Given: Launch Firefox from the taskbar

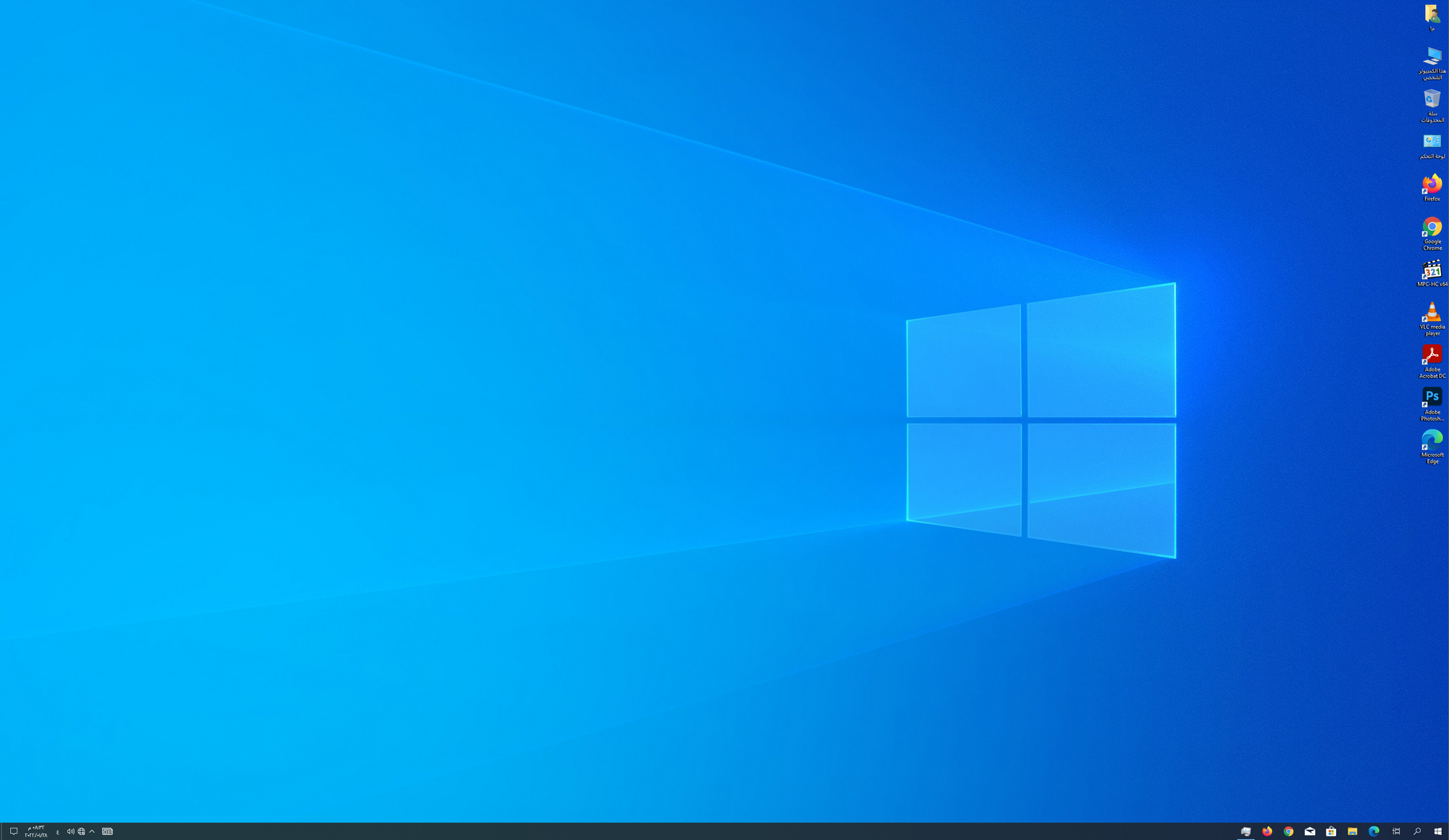Looking at the screenshot, I should click(x=1267, y=831).
